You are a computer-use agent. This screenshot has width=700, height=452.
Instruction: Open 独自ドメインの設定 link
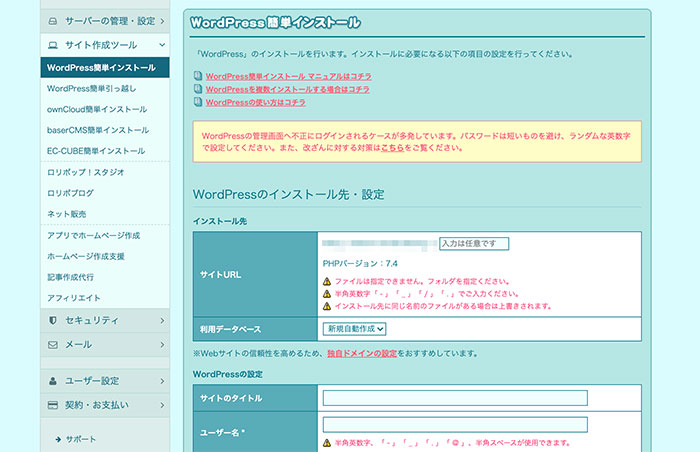(x=362, y=353)
